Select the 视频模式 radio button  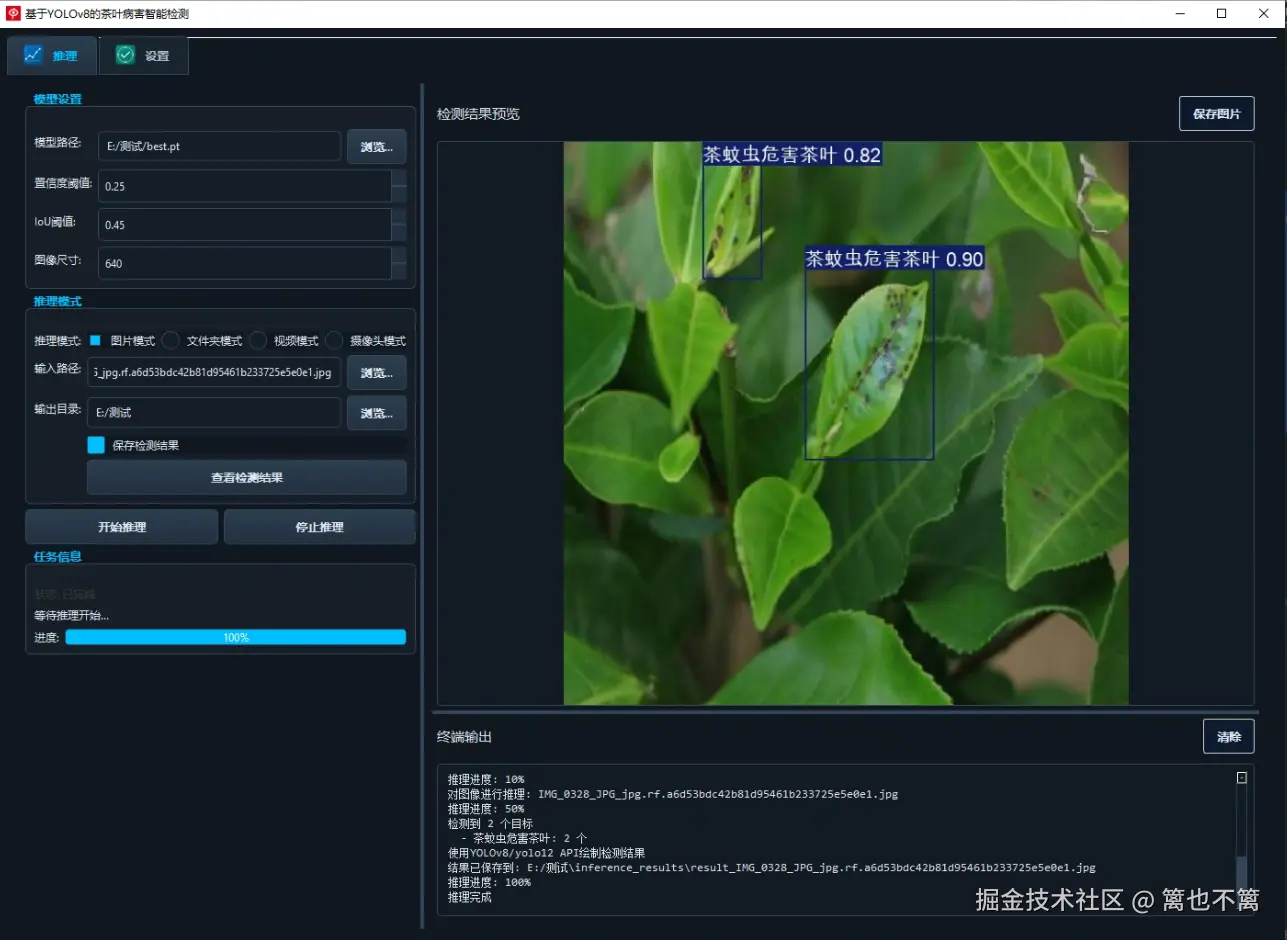(258, 340)
